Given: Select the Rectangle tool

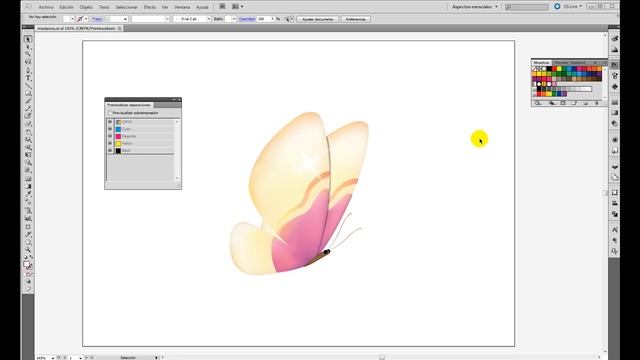Looking at the screenshot, I should [x=28, y=93].
